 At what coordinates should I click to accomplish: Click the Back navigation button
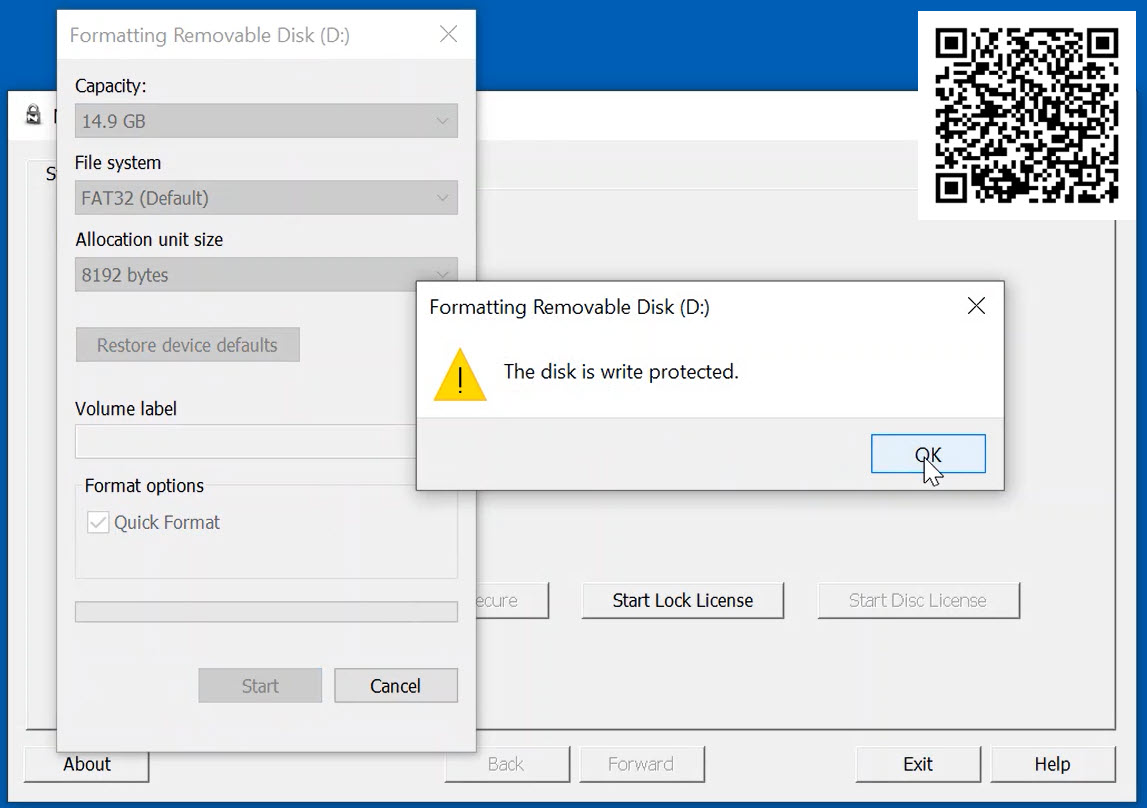tap(507, 763)
